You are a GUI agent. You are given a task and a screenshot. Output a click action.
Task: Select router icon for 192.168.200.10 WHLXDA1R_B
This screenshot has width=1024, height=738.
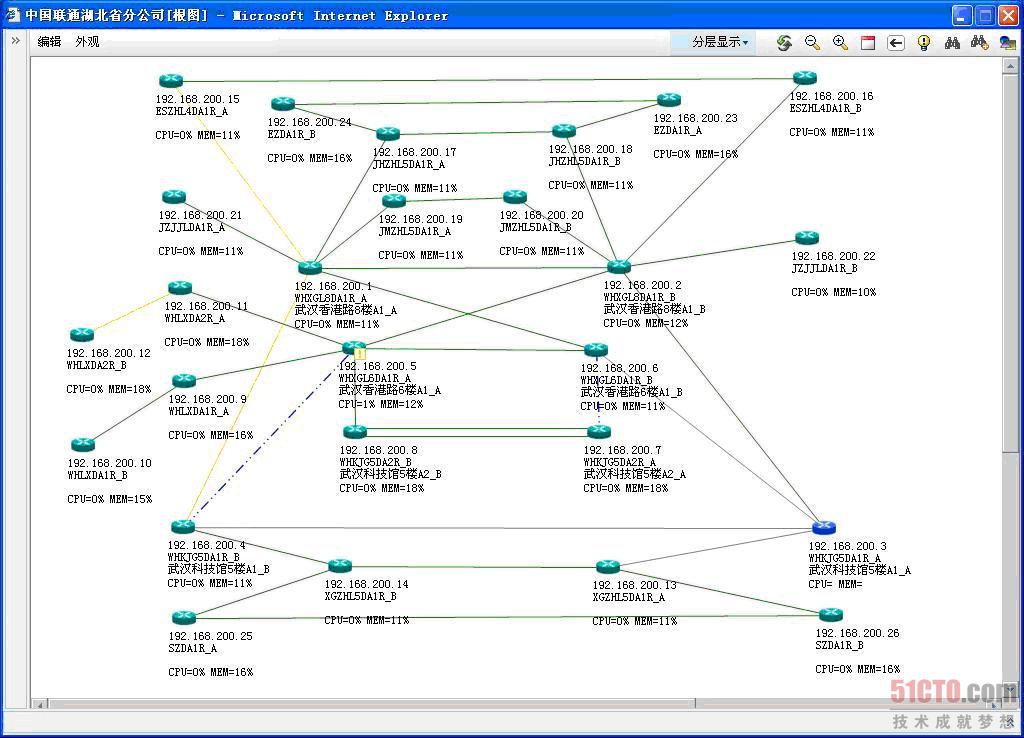[82, 445]
